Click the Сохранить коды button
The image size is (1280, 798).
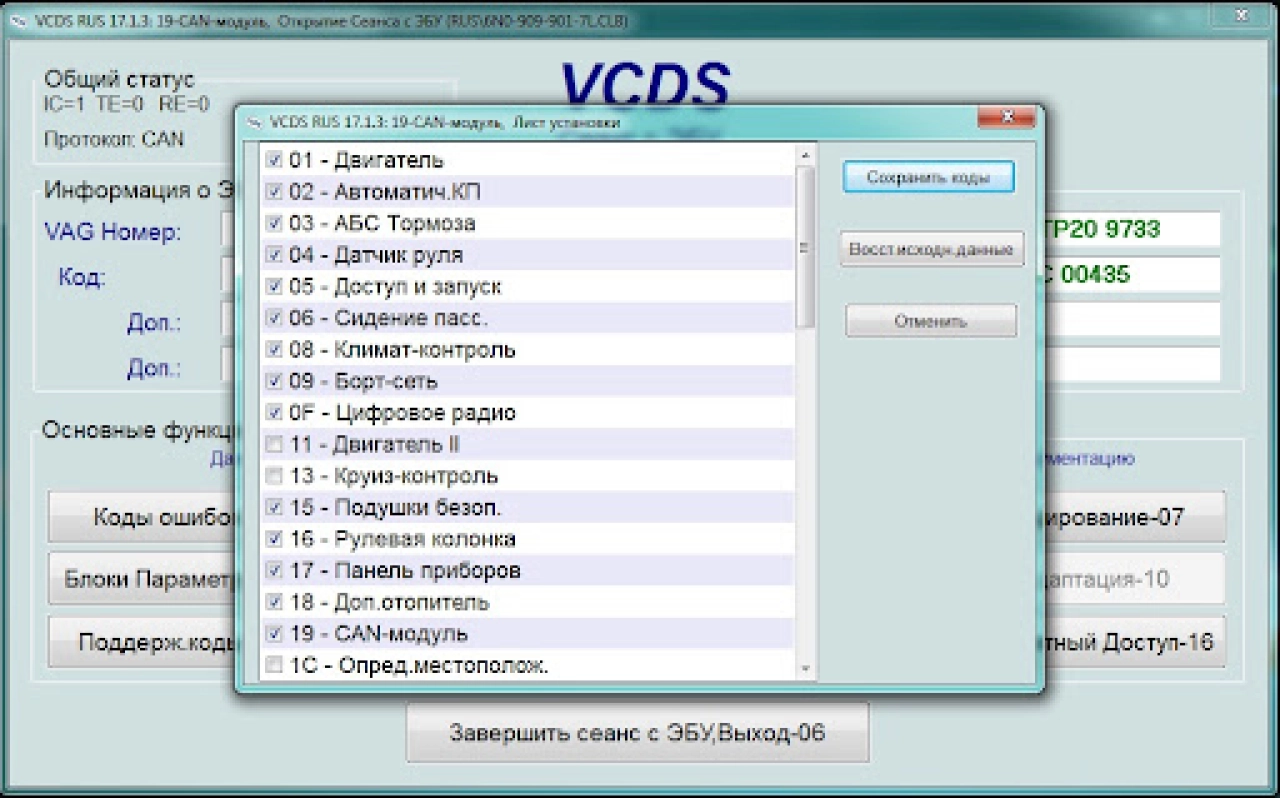[929, 177]
